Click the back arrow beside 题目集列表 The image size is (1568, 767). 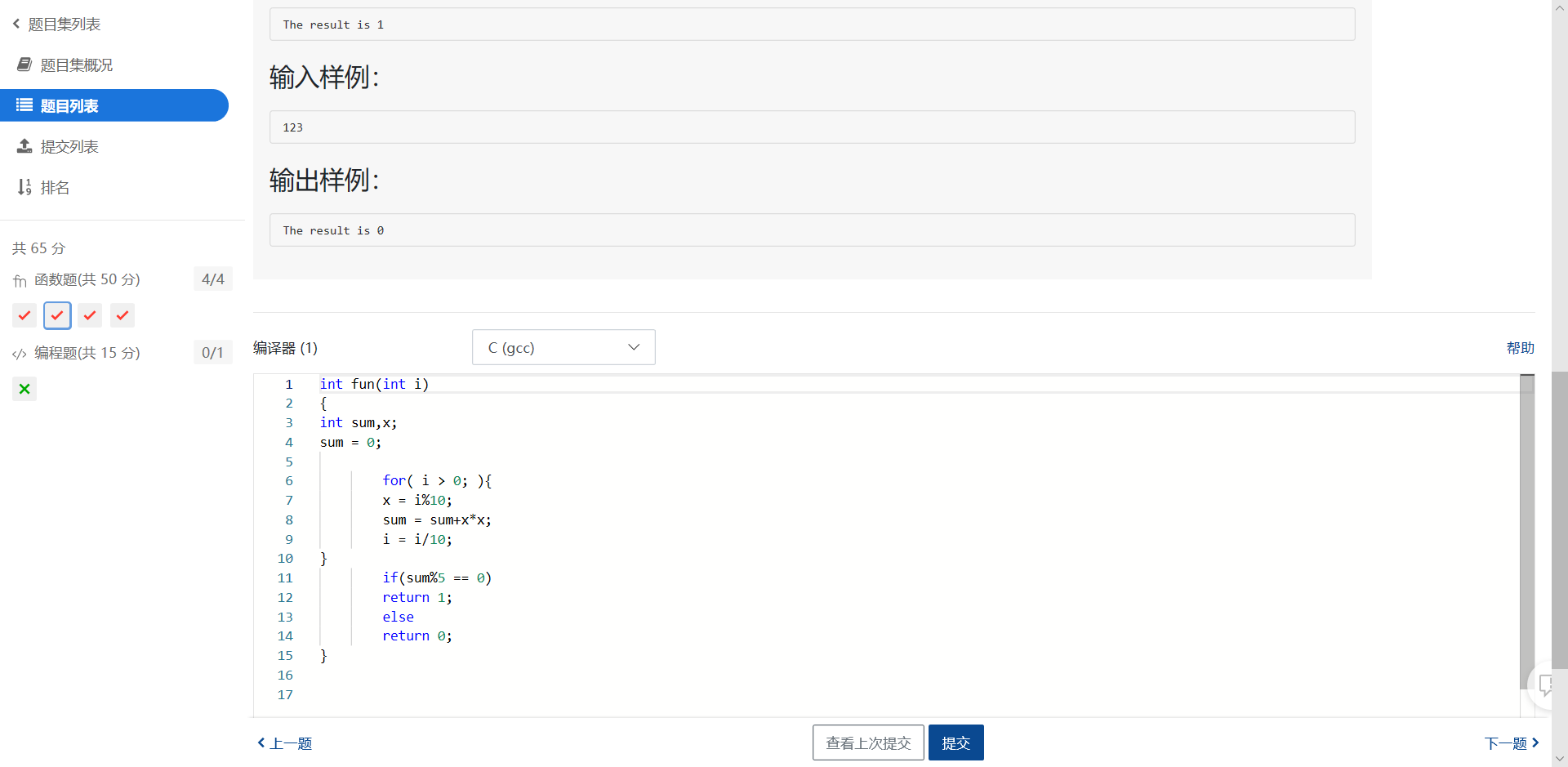(16, 24)
